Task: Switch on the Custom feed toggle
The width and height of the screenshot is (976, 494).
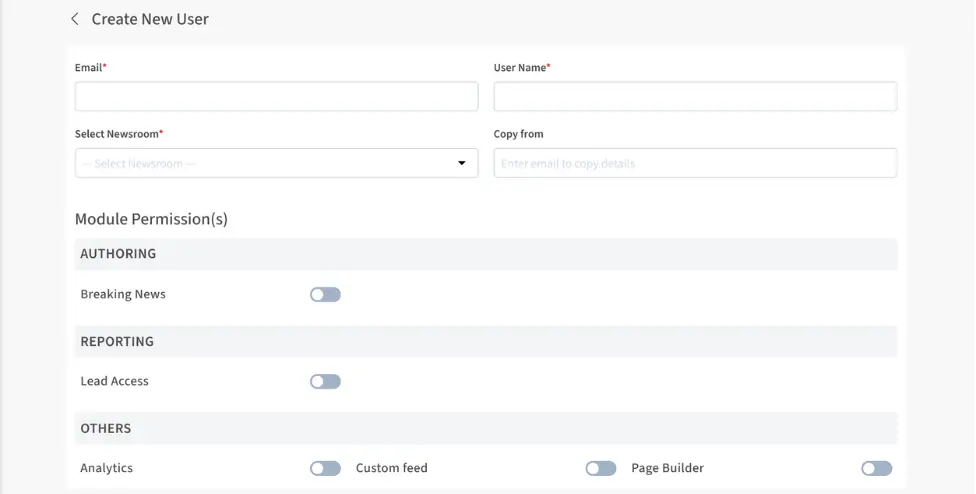Action: 601,468
